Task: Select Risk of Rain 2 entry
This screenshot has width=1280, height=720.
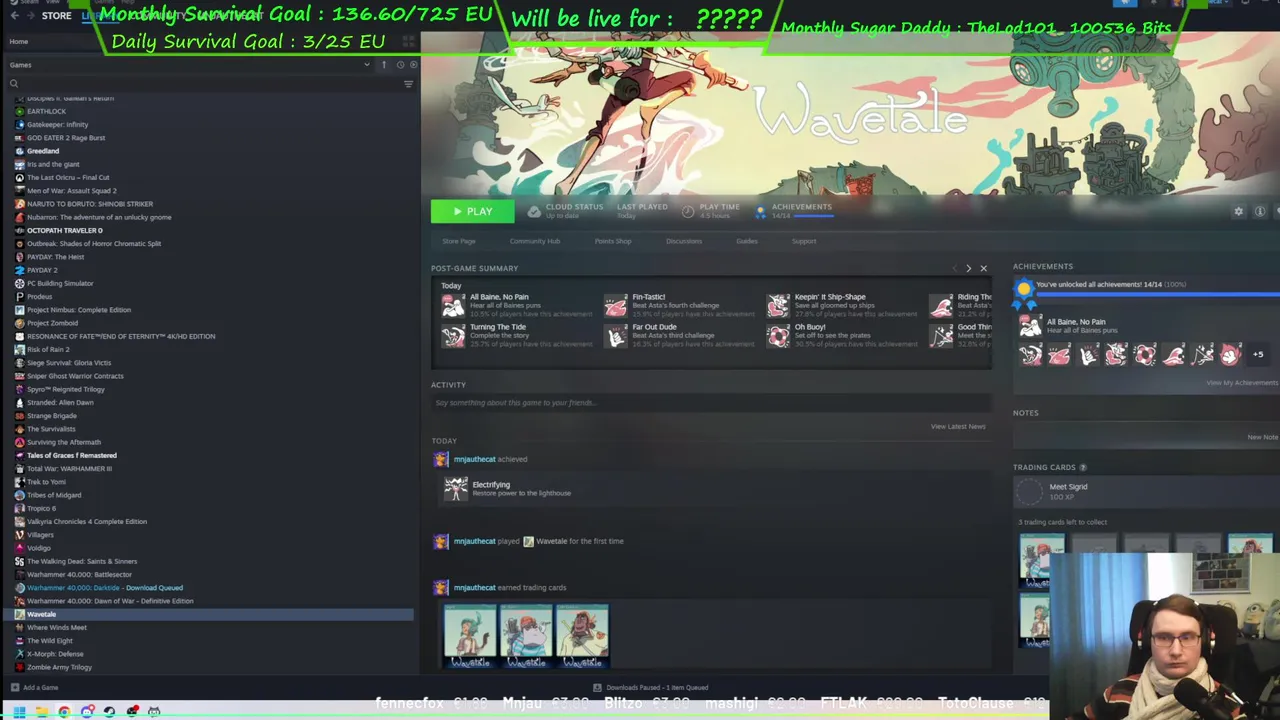Action: point(48,349)
